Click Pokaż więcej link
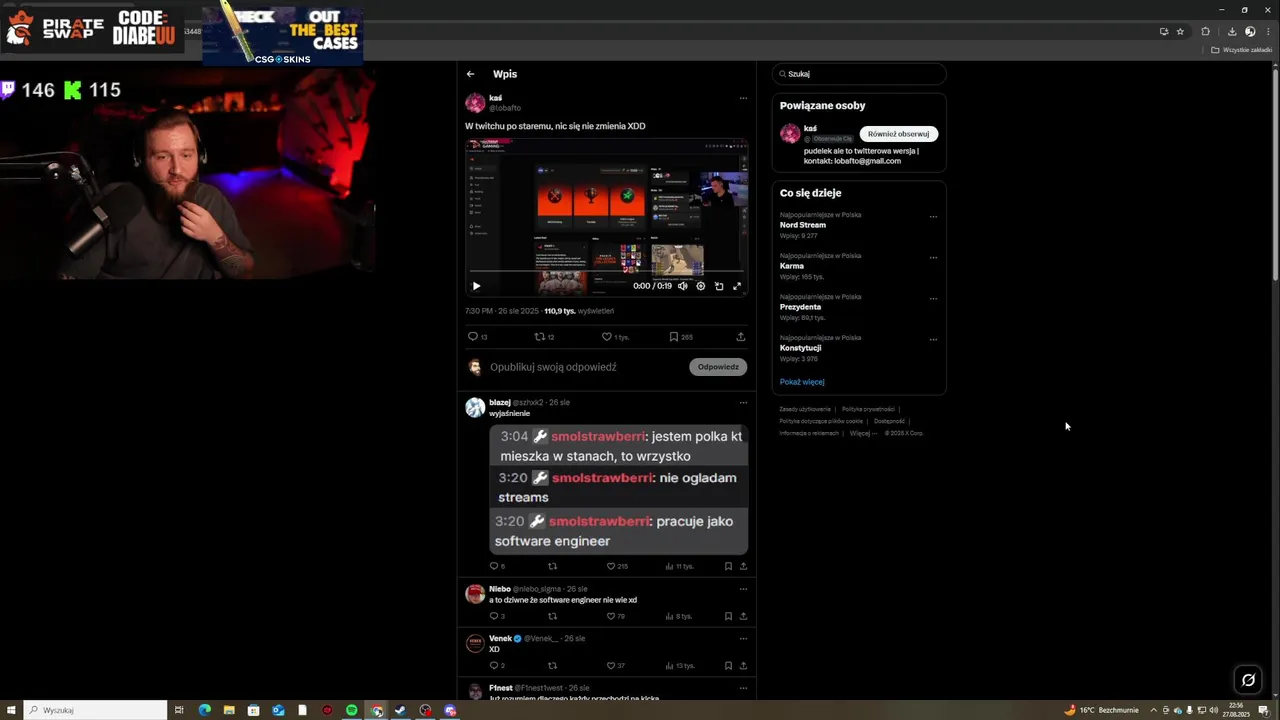The height and width of the screenshot is (720, 1280). point(802,382)
